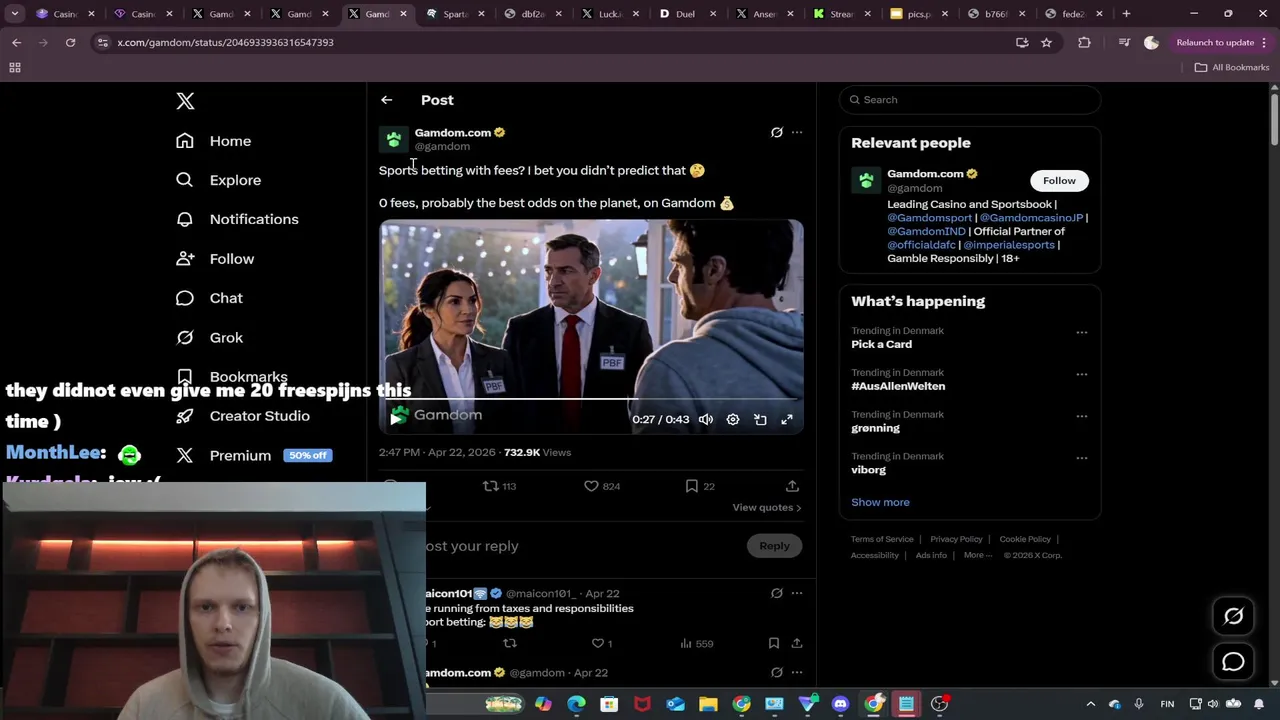Bookmark the post with 22 bookmarks
The width and height of the screenshot is (1280, 720).
coord(691,486)
